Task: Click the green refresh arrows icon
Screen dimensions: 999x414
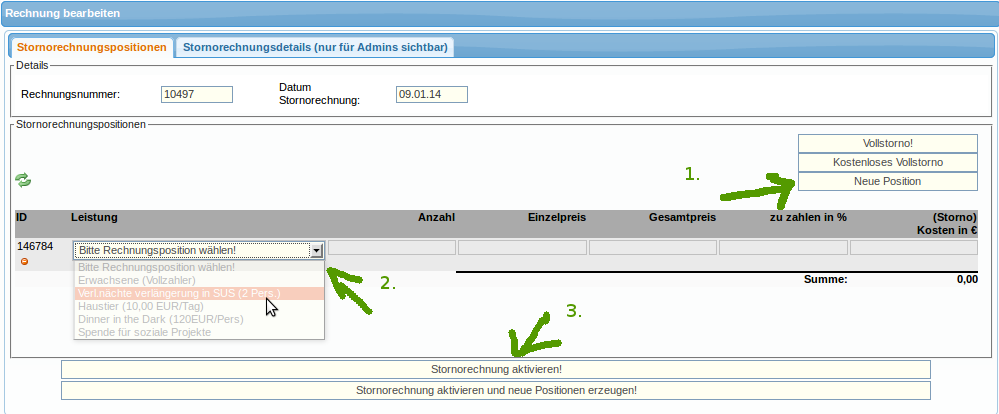Action: (23, 180)
